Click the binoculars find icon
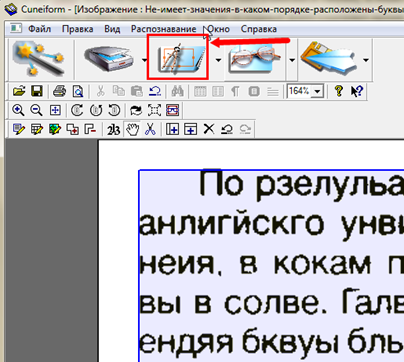The height and width of the screenshot is (362, 404). 177,91
